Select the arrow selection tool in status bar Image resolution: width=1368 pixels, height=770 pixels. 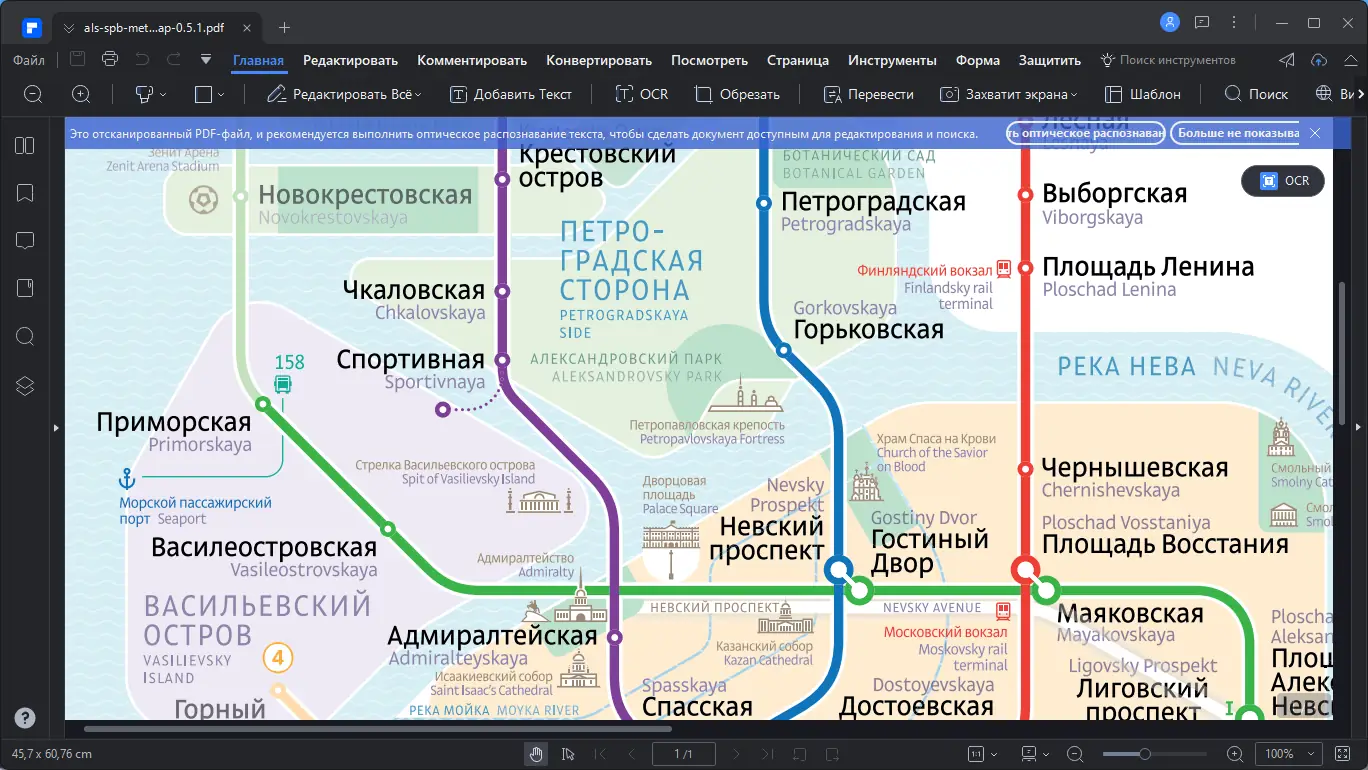tap(568, 754)
